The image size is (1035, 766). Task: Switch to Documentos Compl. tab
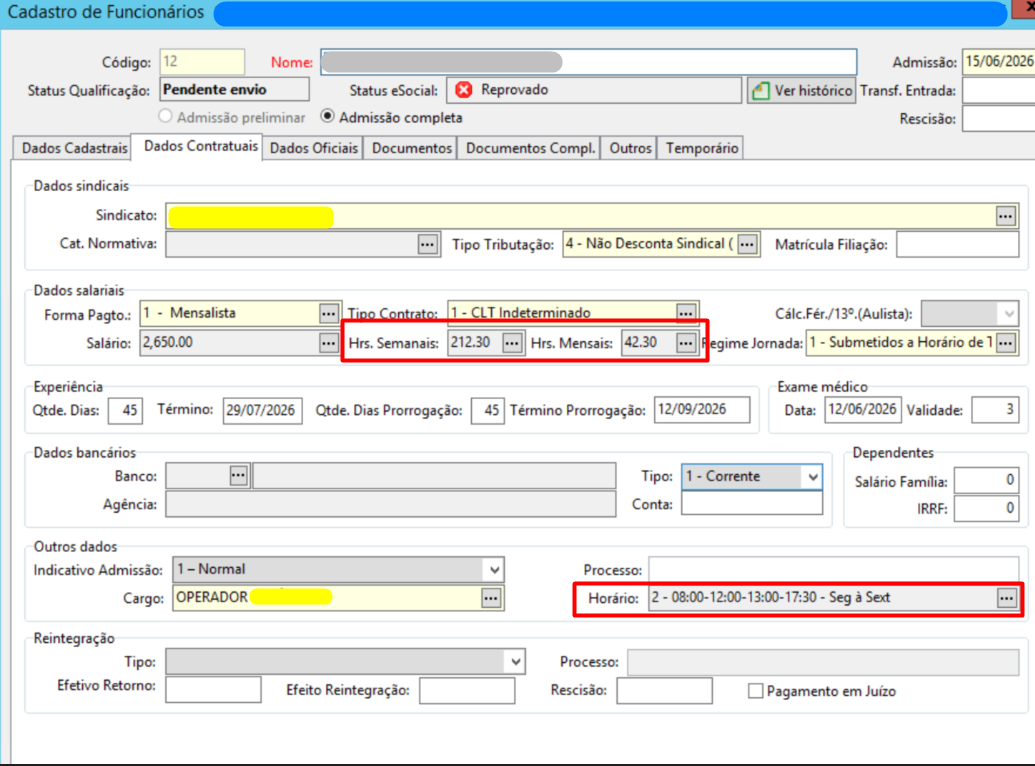[530, 148]
